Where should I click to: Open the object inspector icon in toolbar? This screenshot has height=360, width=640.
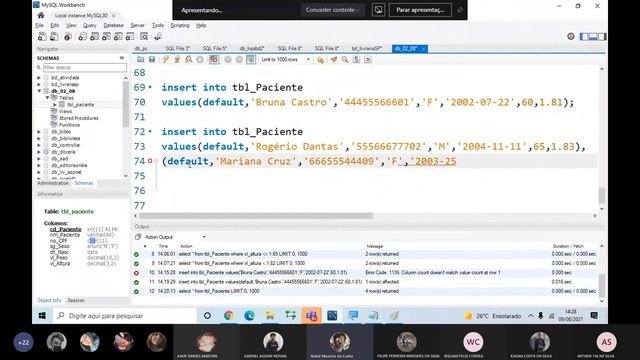[x=68, y=37]
